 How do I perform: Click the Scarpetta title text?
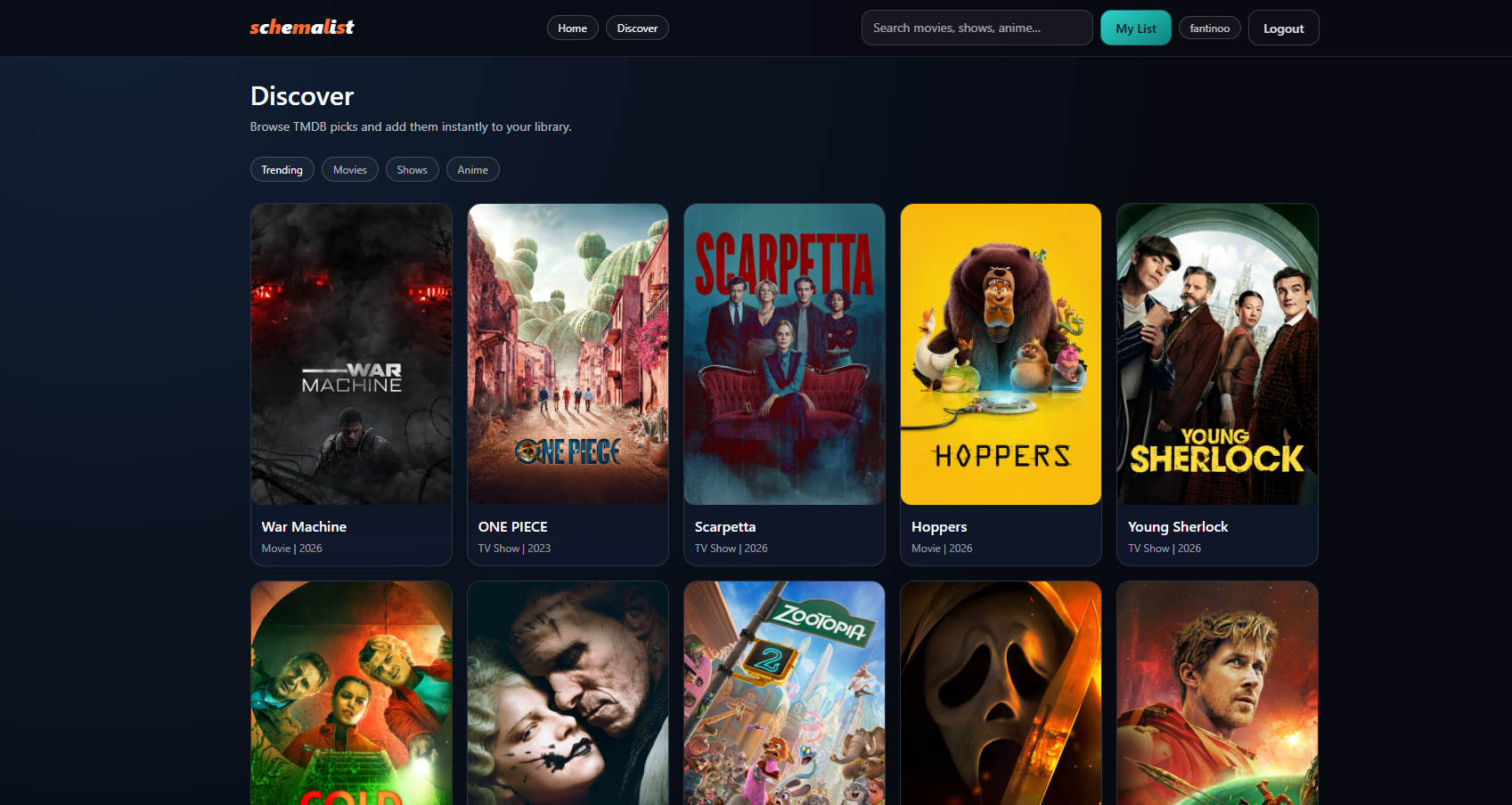(725, 527)
